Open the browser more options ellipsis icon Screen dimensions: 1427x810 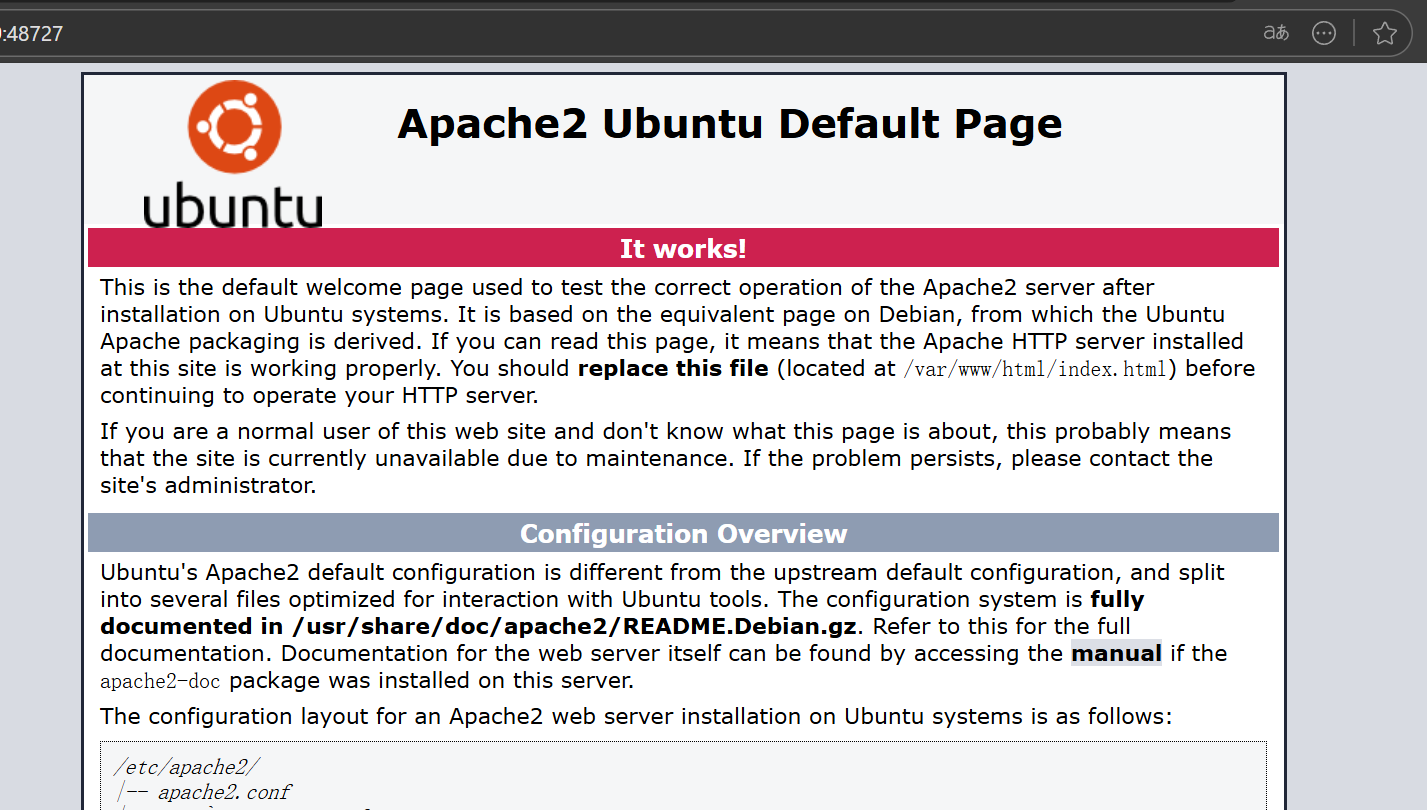[1324, 33]
